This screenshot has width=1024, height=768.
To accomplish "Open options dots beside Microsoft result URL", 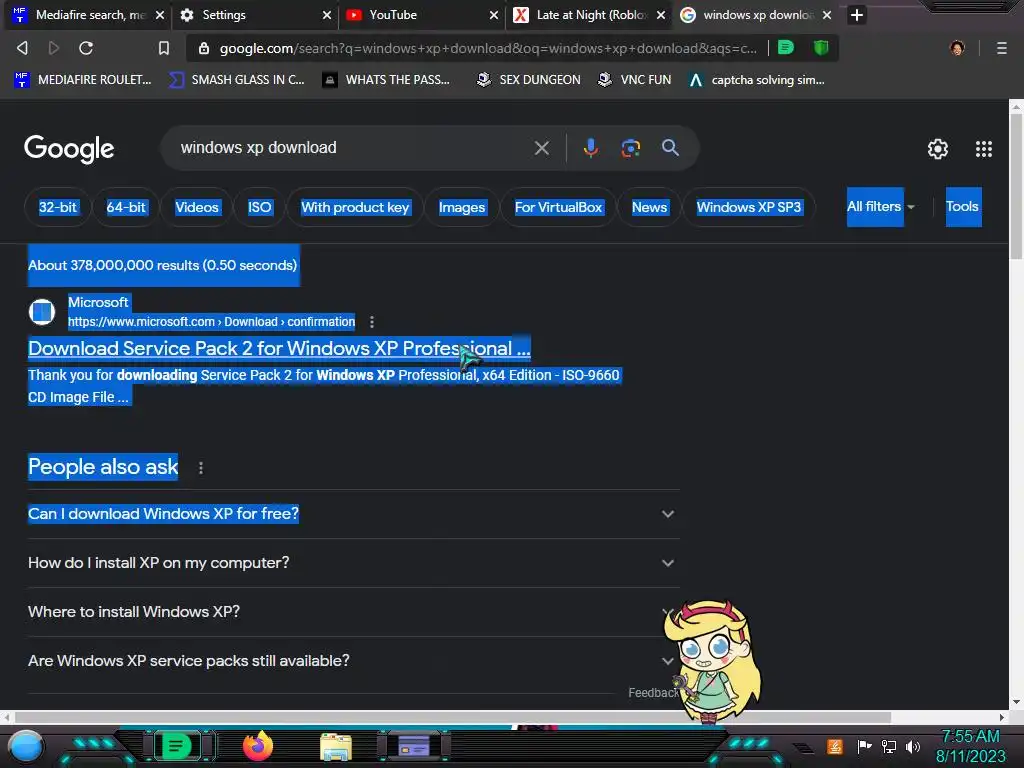I will pos(372,322).
